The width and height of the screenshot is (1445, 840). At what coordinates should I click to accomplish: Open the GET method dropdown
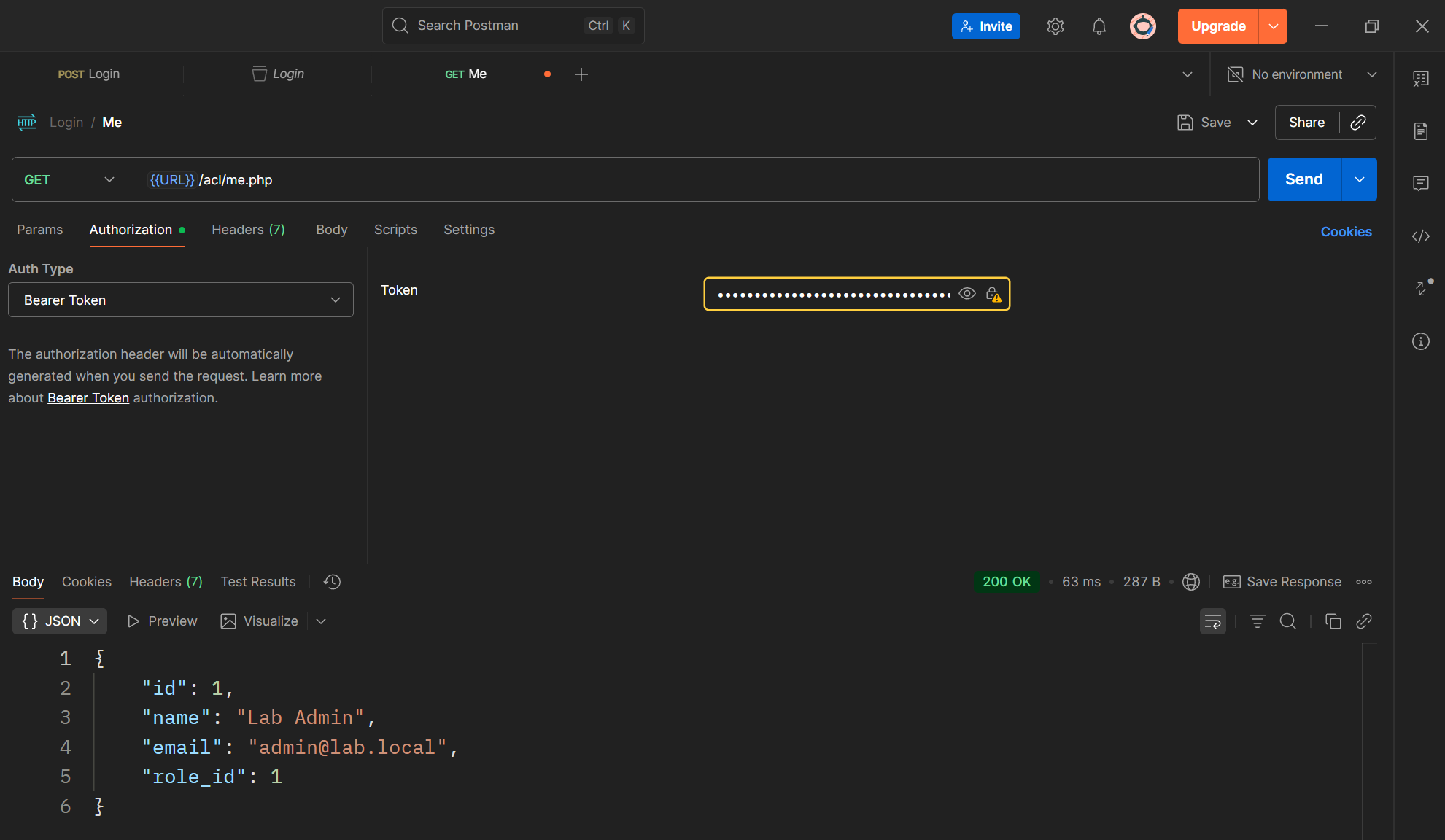point(69,180)
